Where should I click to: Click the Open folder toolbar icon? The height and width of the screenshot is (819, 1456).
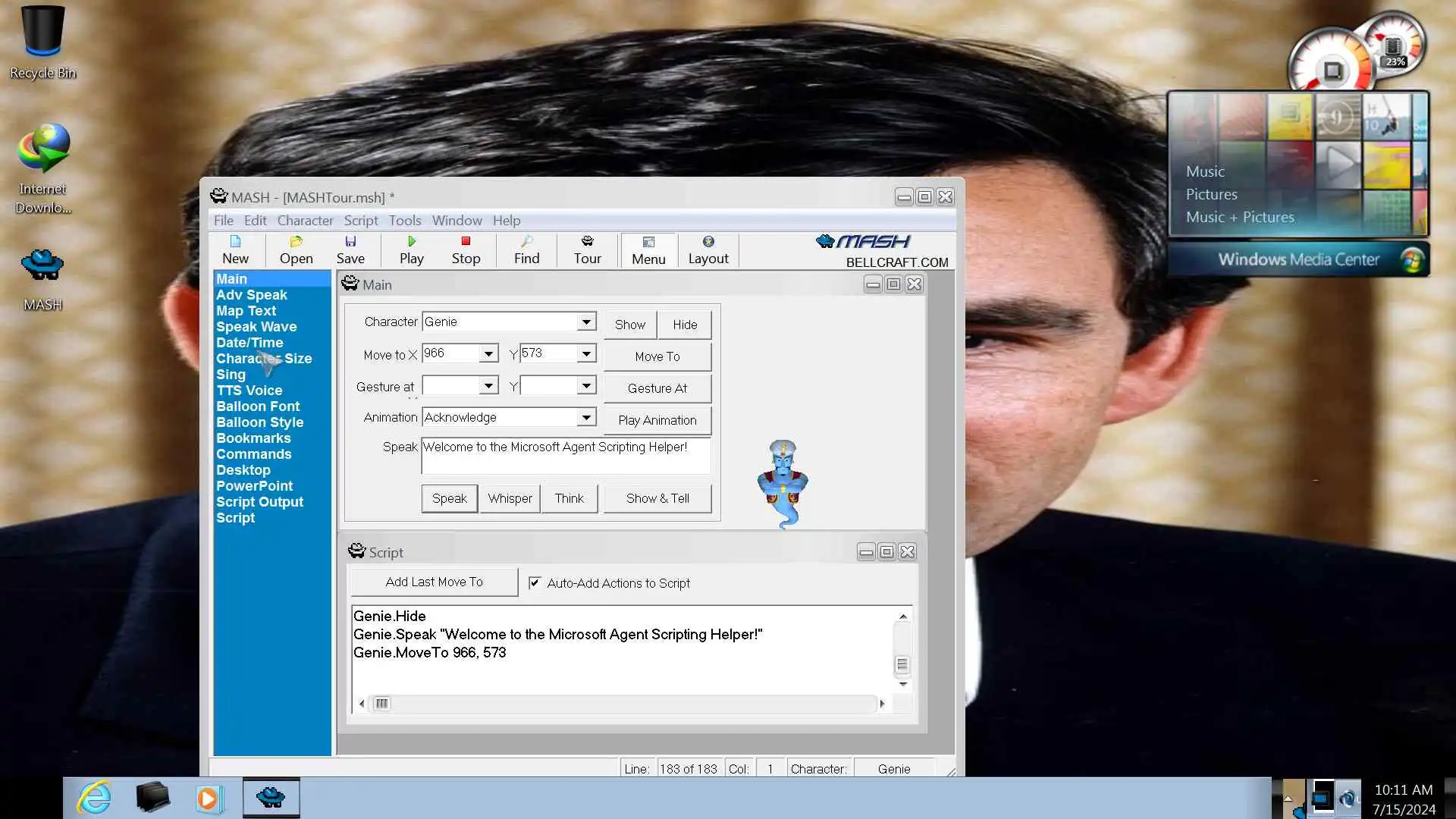click(x=296, y=242)
